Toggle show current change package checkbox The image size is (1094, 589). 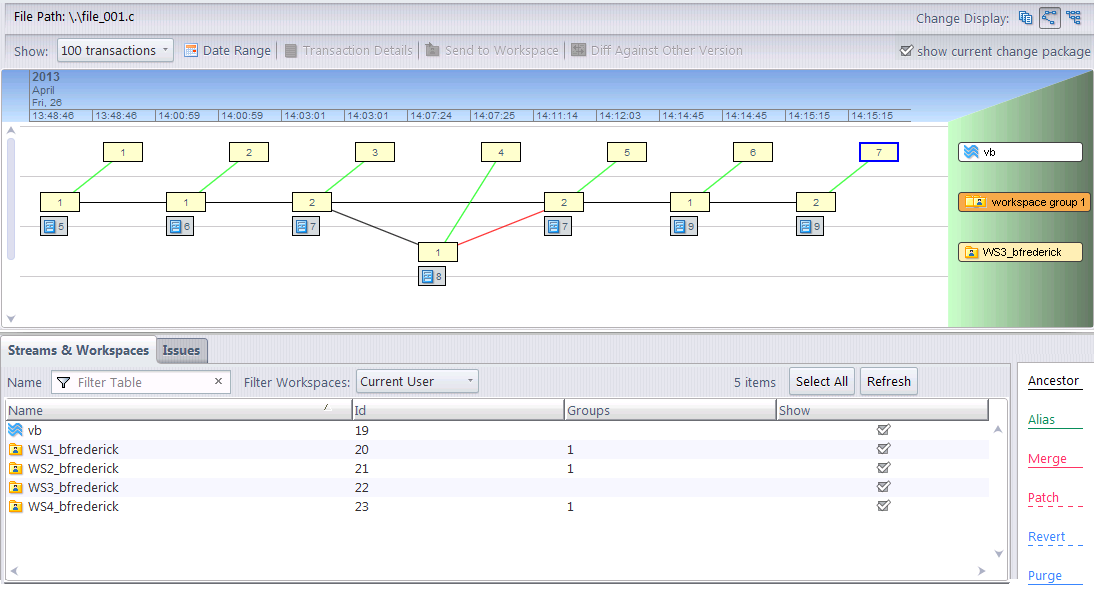tap(906, 51)
